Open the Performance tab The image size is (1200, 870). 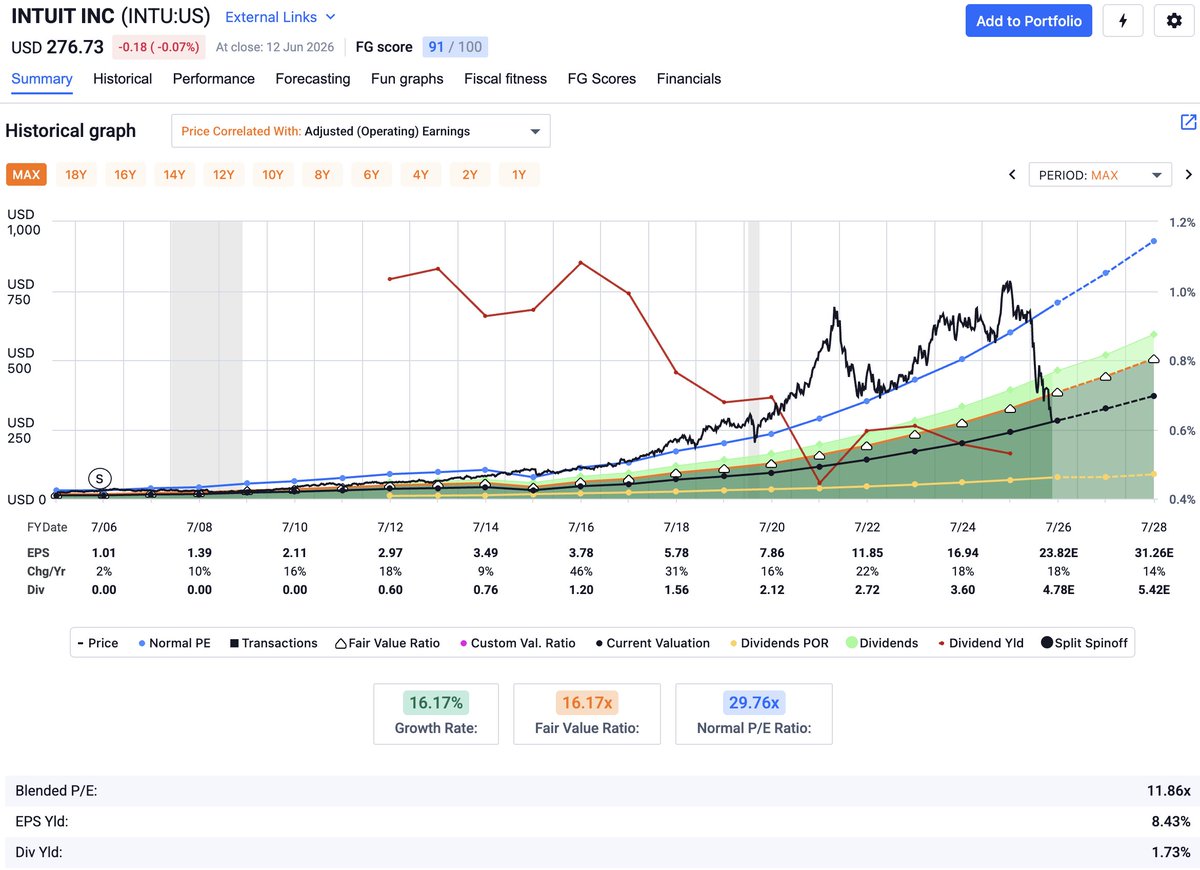coord(214,79)
